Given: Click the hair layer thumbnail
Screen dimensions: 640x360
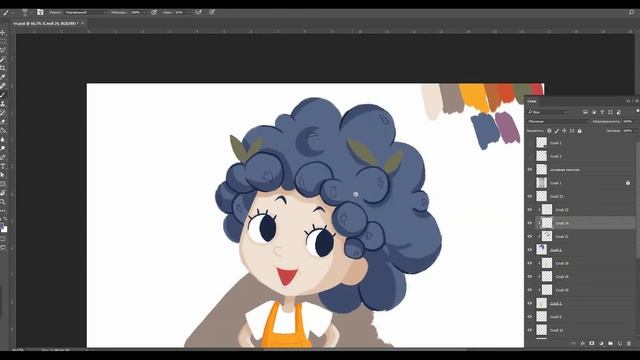Looking at the screenshot, I should tap(541, 249).
